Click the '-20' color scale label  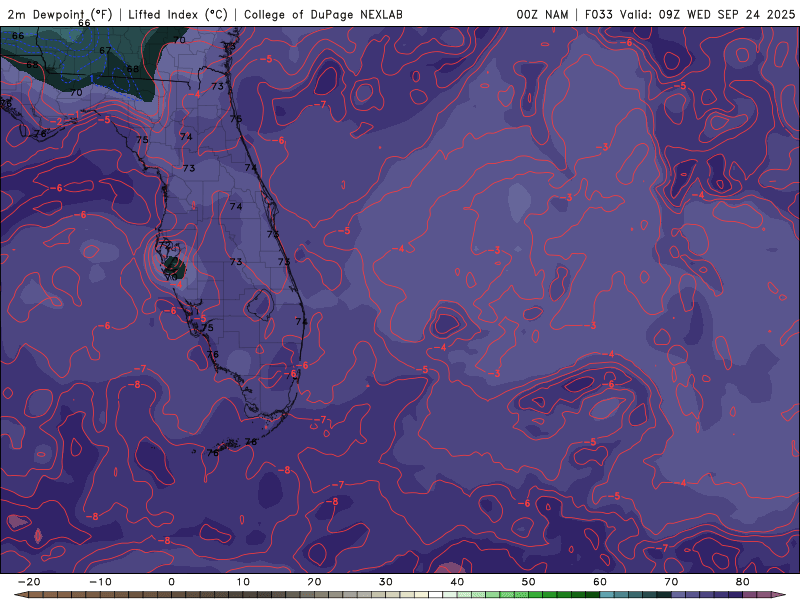29,582
